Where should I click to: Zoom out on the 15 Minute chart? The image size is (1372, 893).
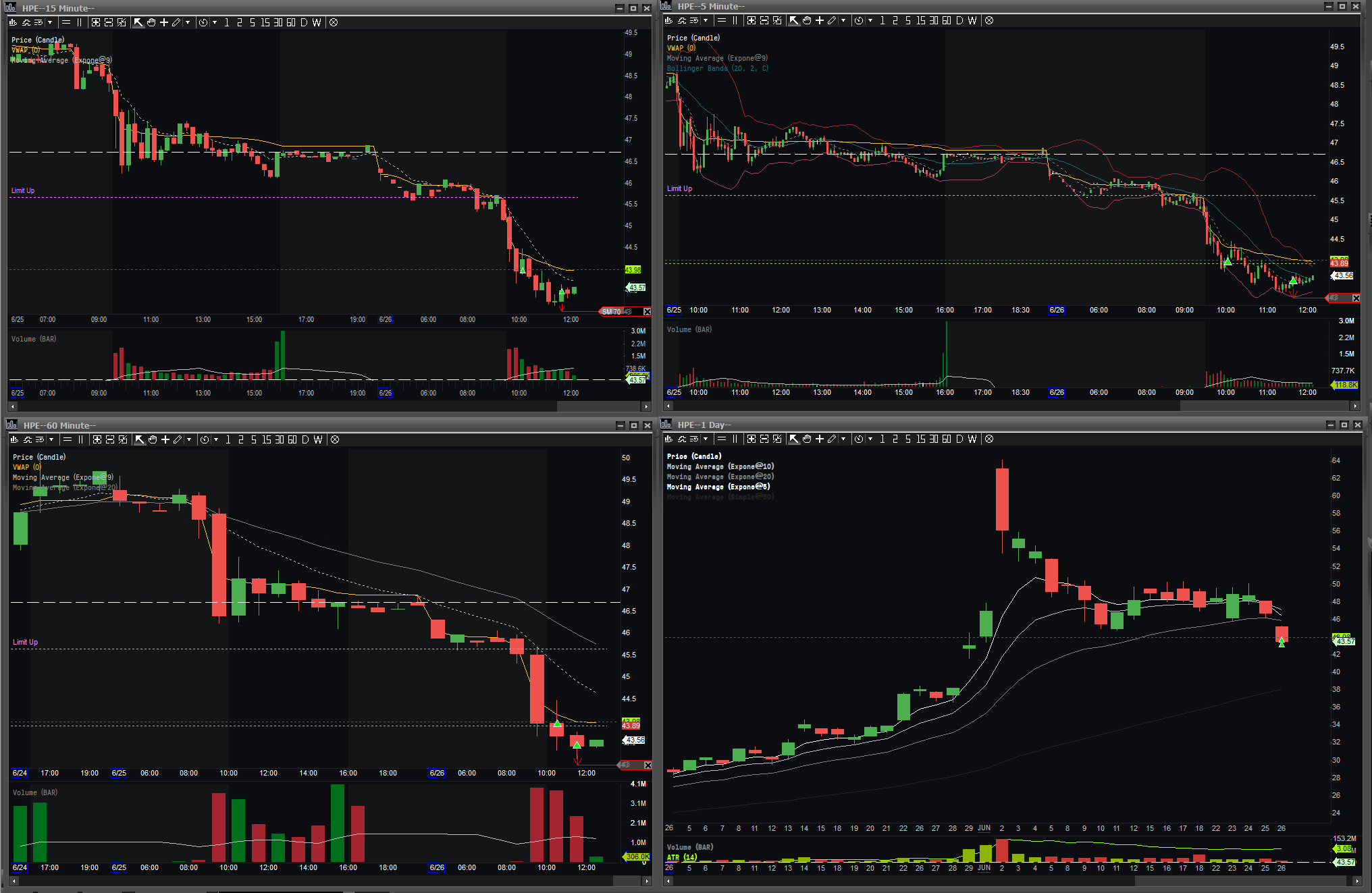tap(108, 22)
